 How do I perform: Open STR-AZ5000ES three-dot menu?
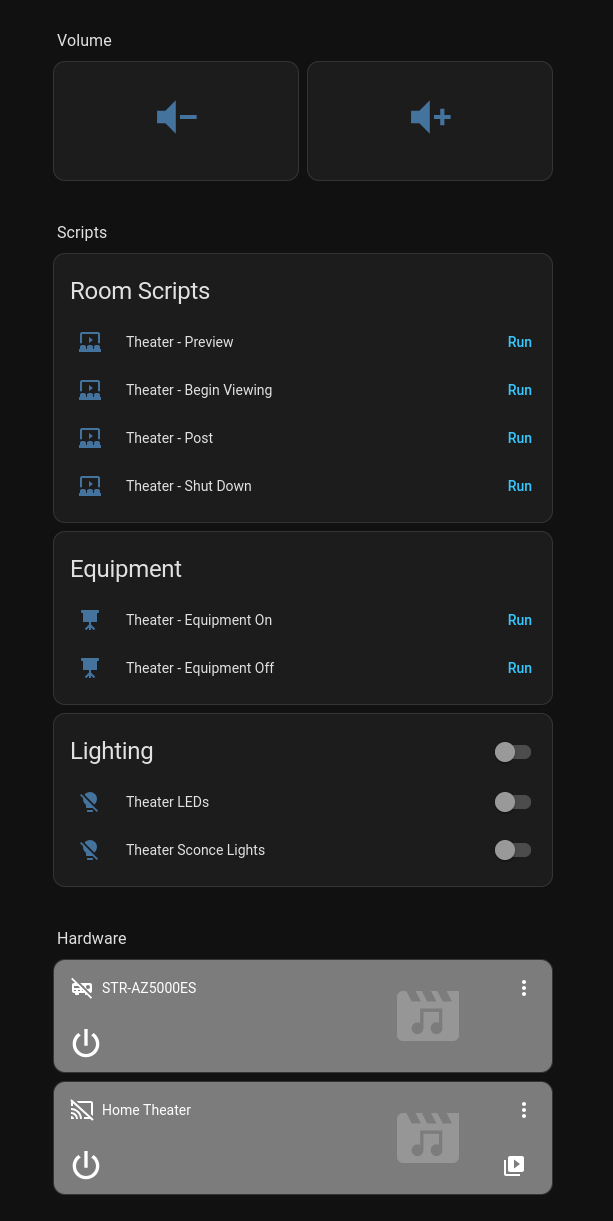point(523,988)
